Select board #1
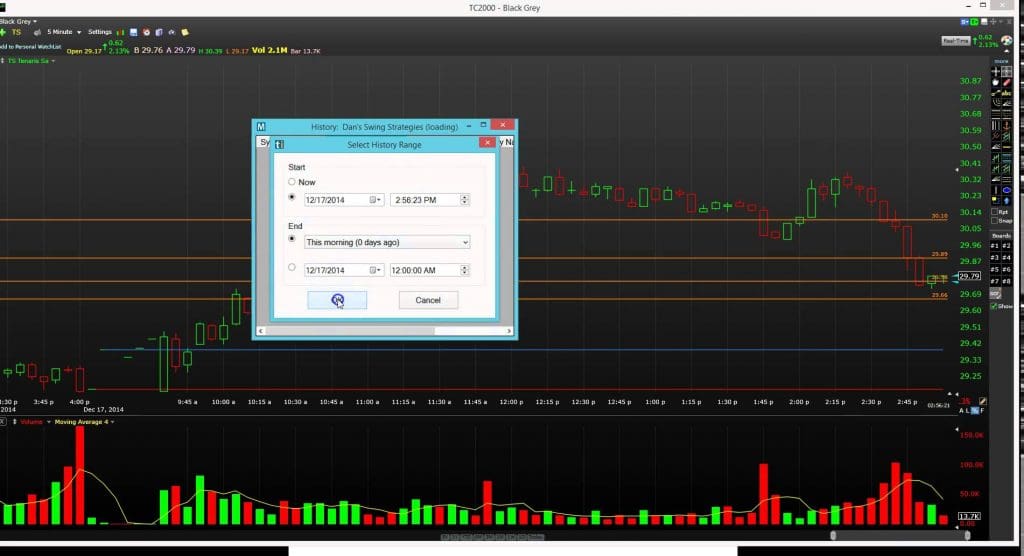This screenshot has width=1024, height=556. click(x=995, y=246)
